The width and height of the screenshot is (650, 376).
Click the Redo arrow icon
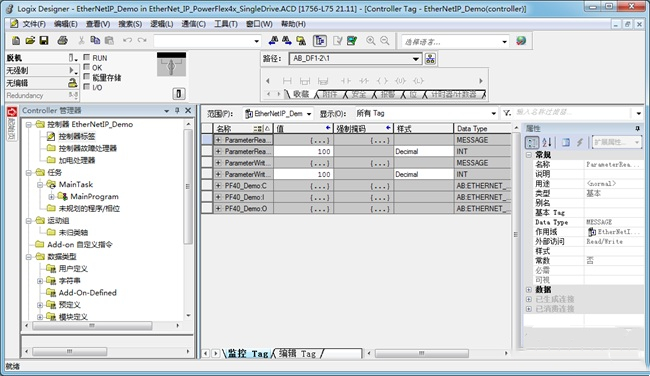(142, 41)
